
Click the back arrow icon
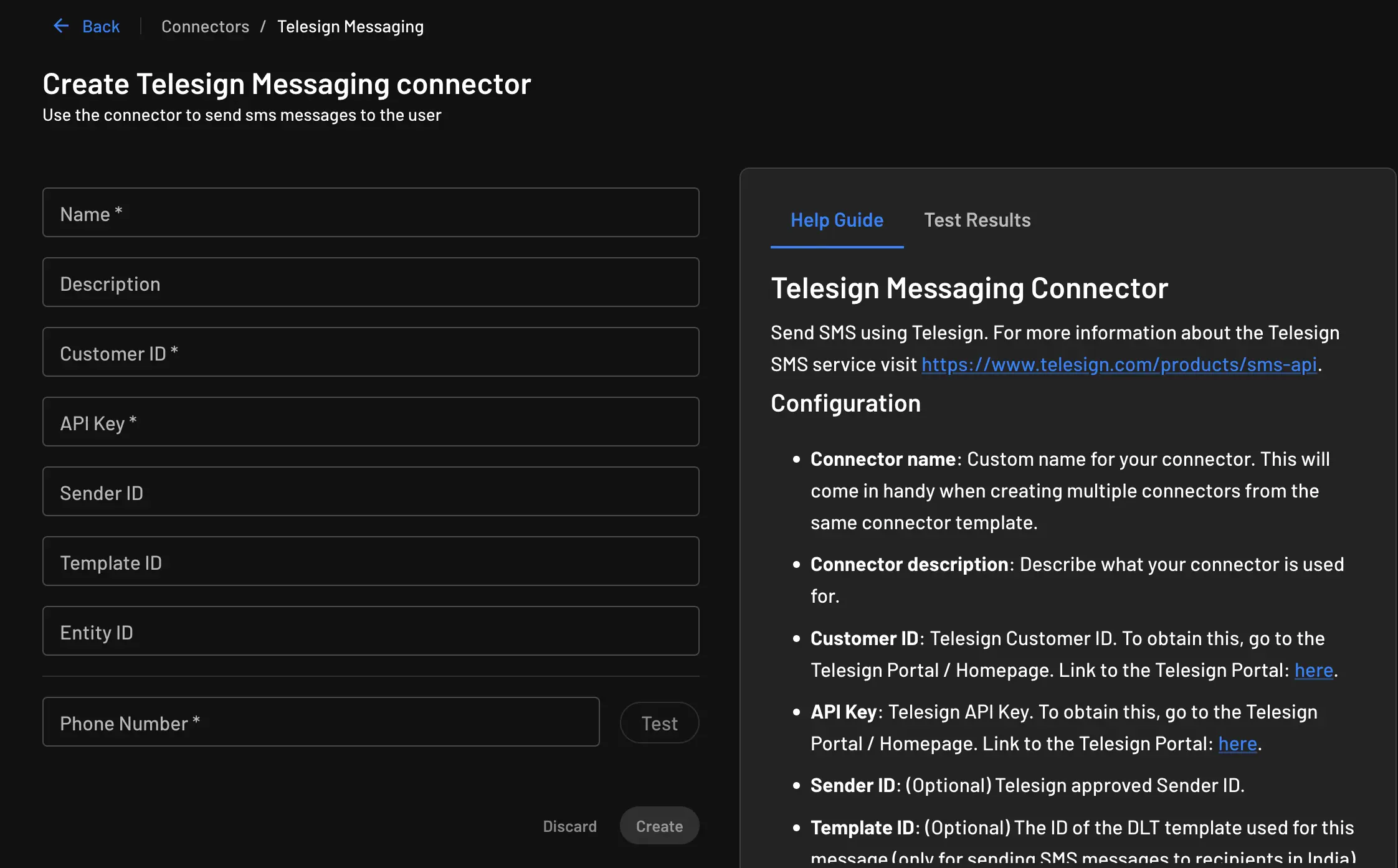(60, 26)
